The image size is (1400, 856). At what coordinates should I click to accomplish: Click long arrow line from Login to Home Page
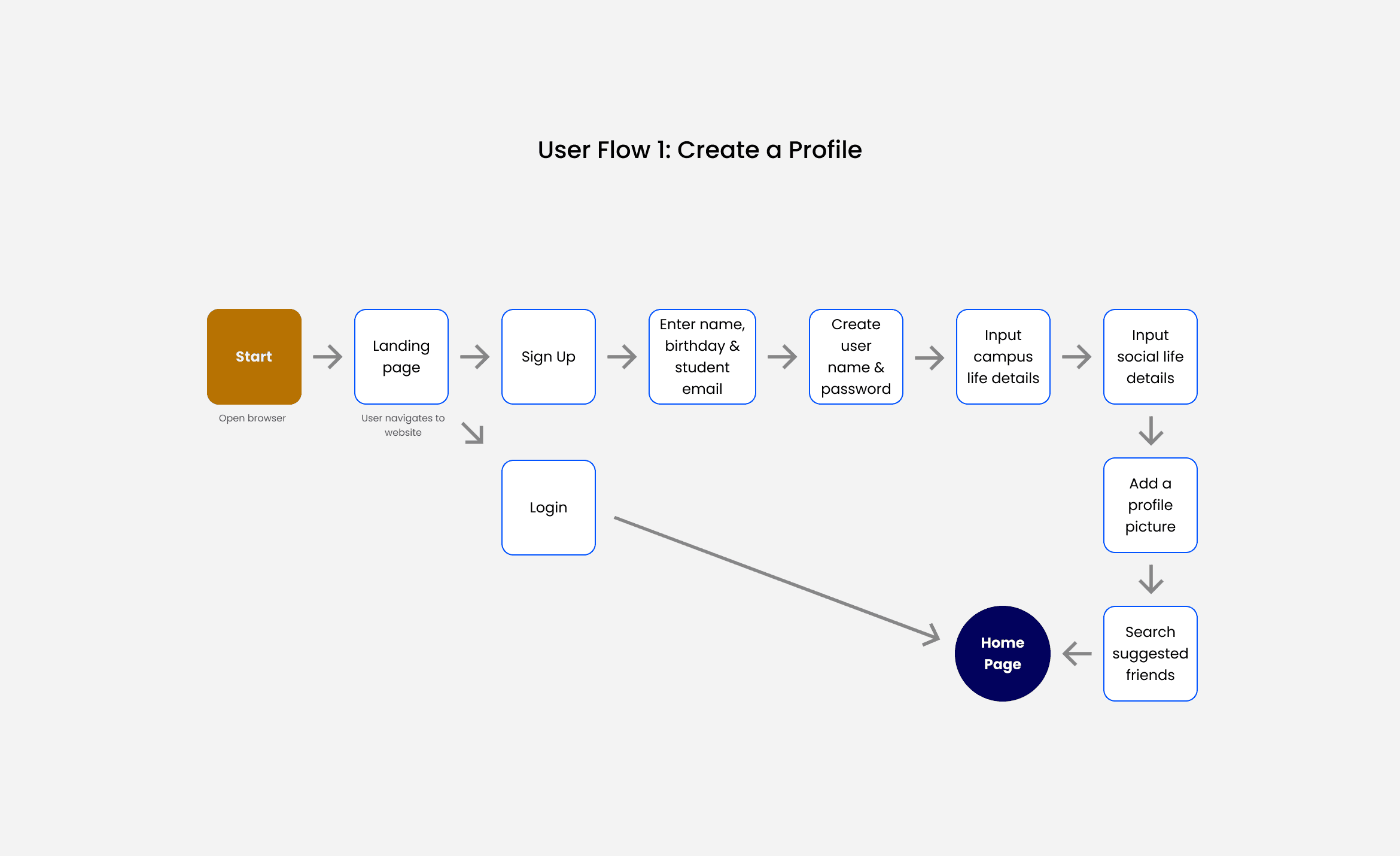tap(777, 578)
